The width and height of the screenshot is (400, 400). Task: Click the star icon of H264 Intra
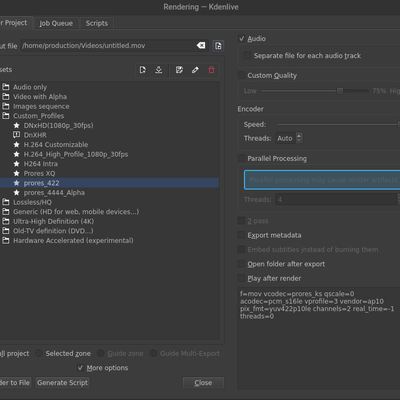tap(16, 164)
